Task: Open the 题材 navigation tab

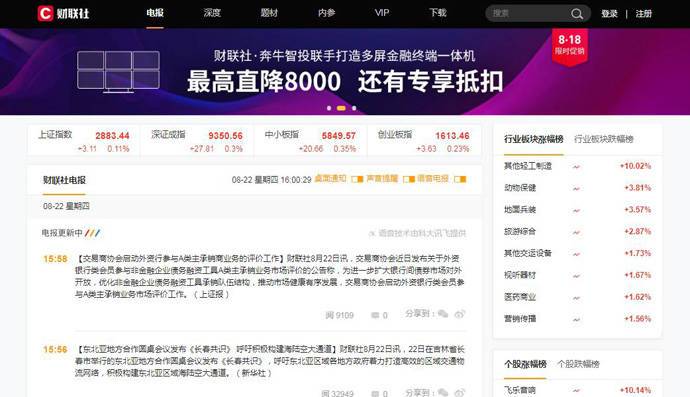Action: coord(269,13)
